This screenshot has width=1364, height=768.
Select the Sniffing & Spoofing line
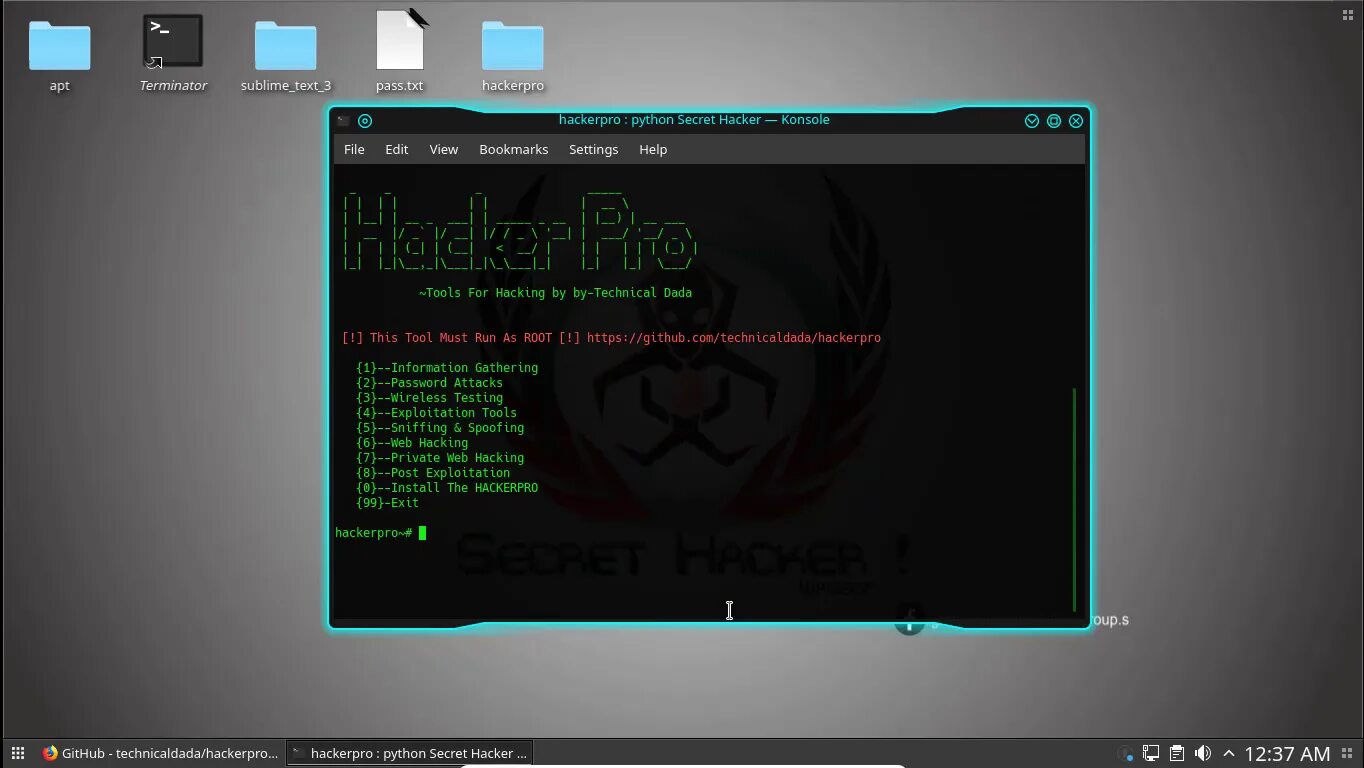[440, 428]
